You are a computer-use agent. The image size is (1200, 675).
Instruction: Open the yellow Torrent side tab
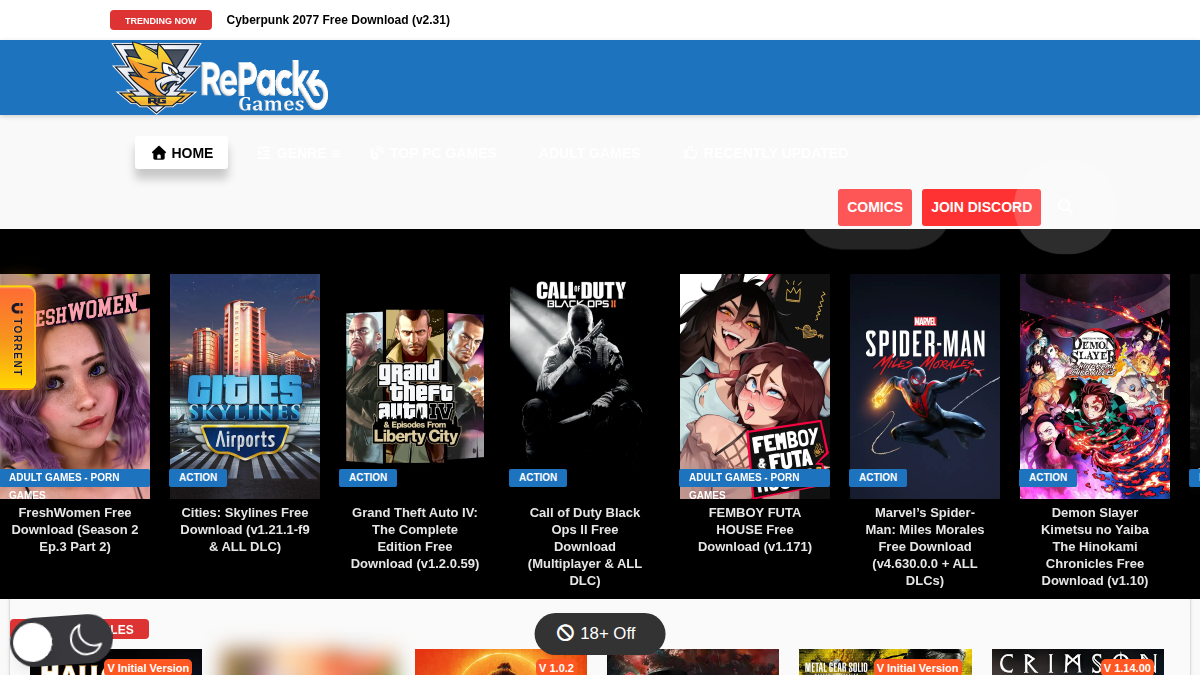click(x=17, y=338)
